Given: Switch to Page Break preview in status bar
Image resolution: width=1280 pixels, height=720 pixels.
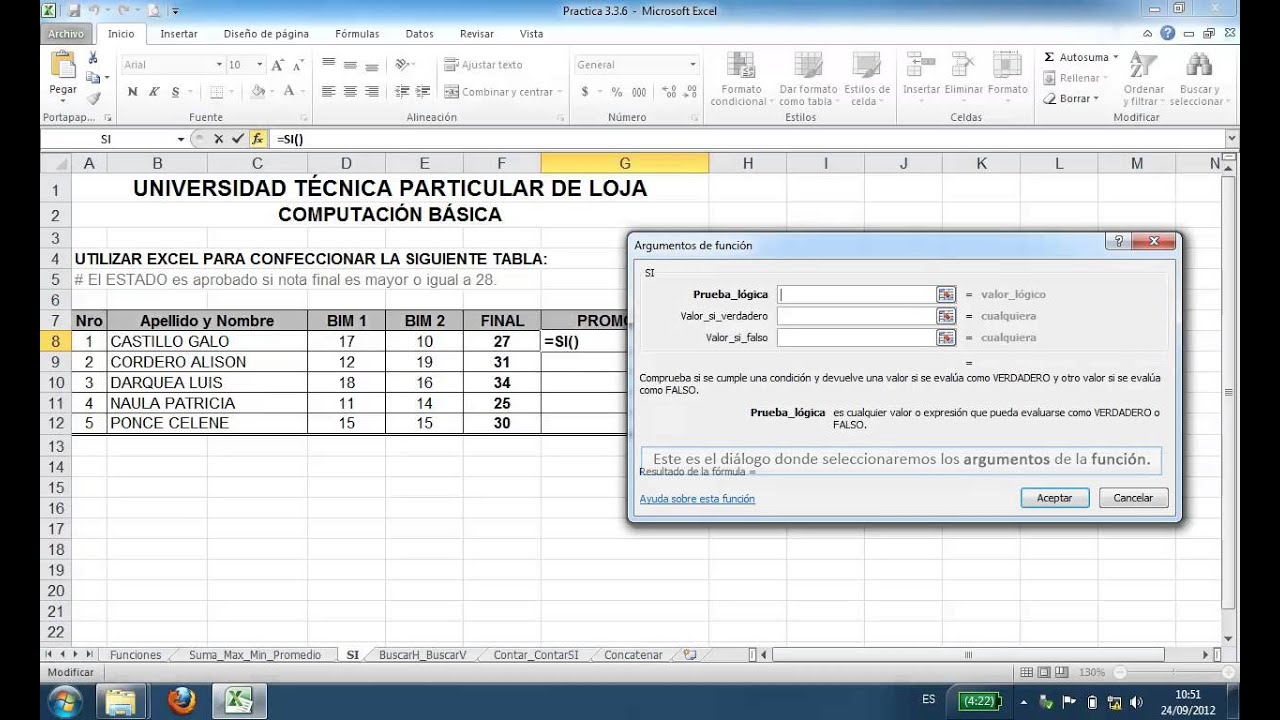Looking at the screenshot, I should pyautogui.click(x=1061, y=673).
